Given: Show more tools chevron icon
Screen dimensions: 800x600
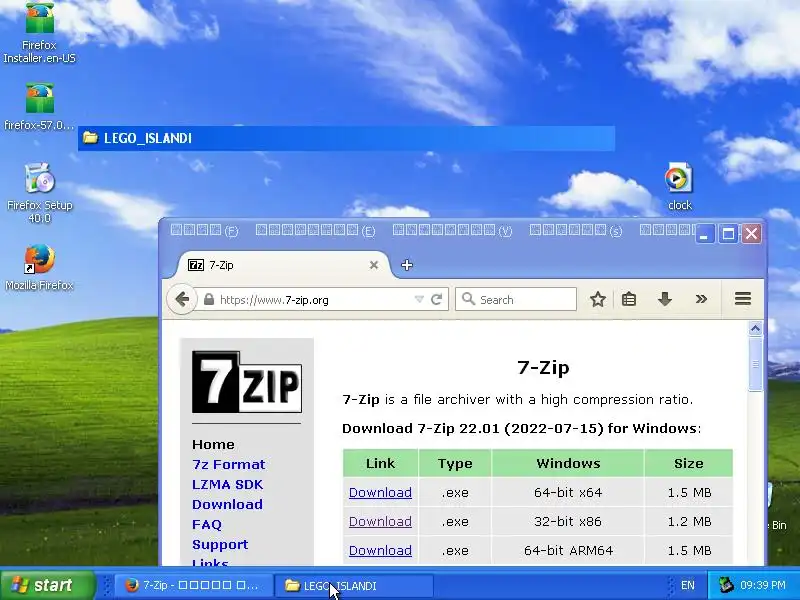Looking at the screenshot, I should (x=701, y=299).
